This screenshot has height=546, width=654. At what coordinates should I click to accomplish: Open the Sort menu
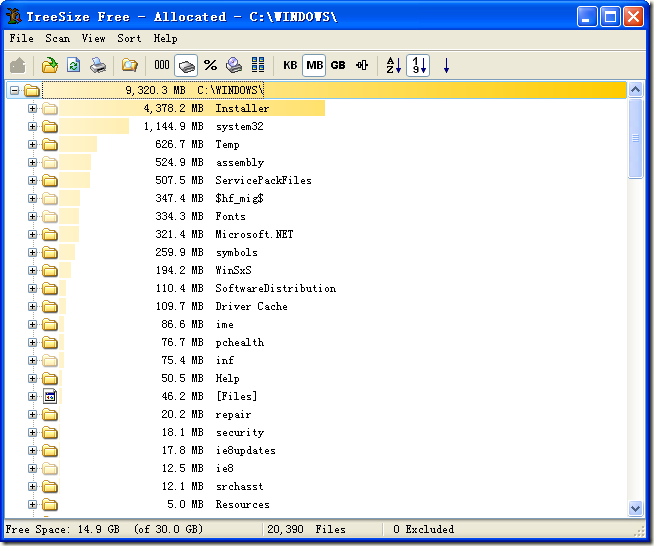129,38
